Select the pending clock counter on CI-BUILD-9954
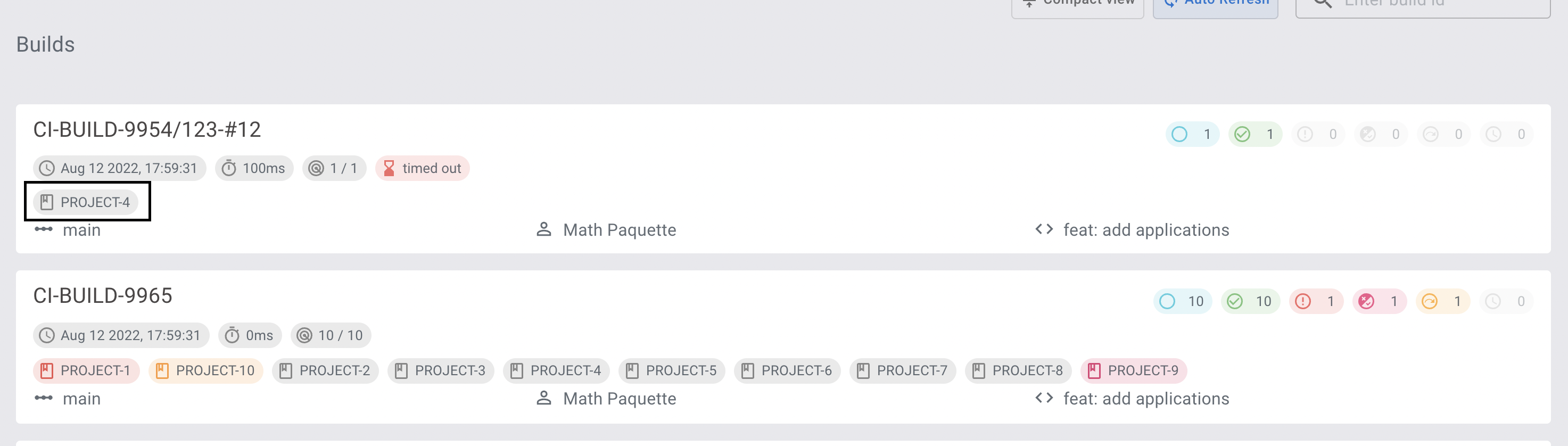Image resolution: width=1568 pixels, height=446 pixels. (1505, 134)
